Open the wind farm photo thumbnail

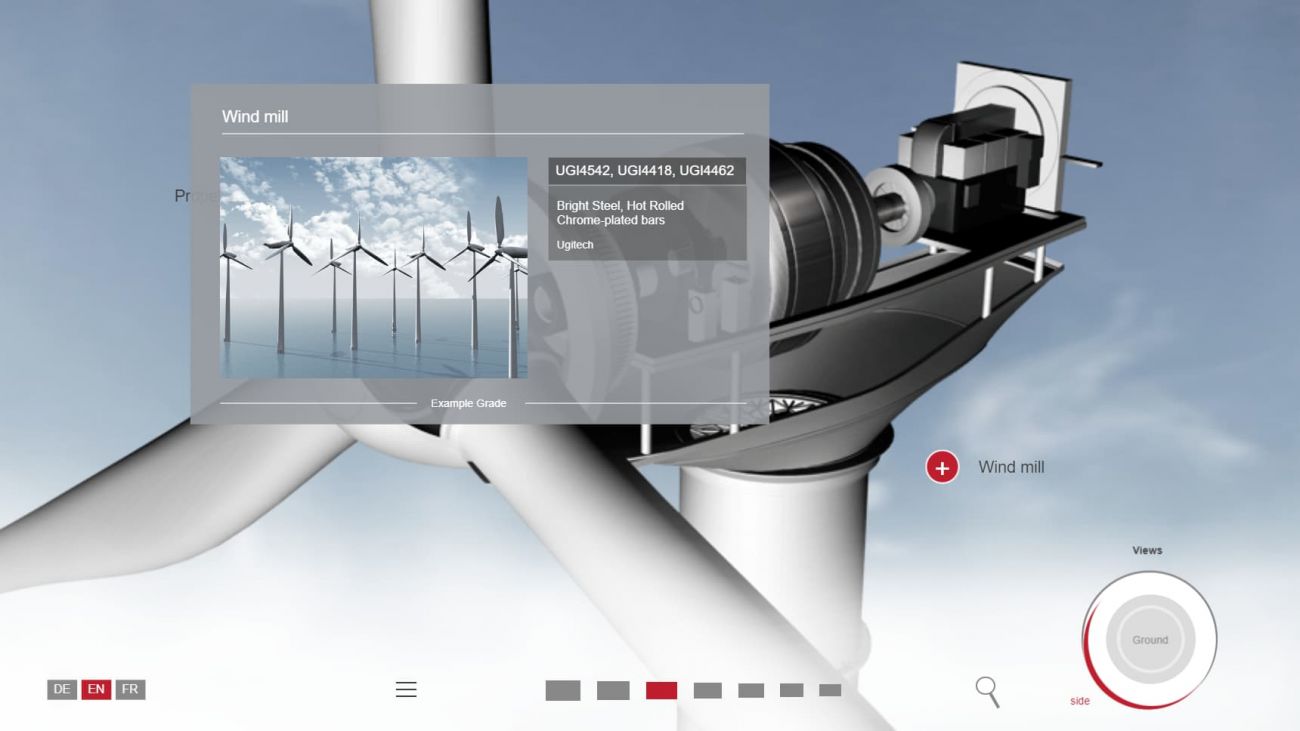coord(373,267)
